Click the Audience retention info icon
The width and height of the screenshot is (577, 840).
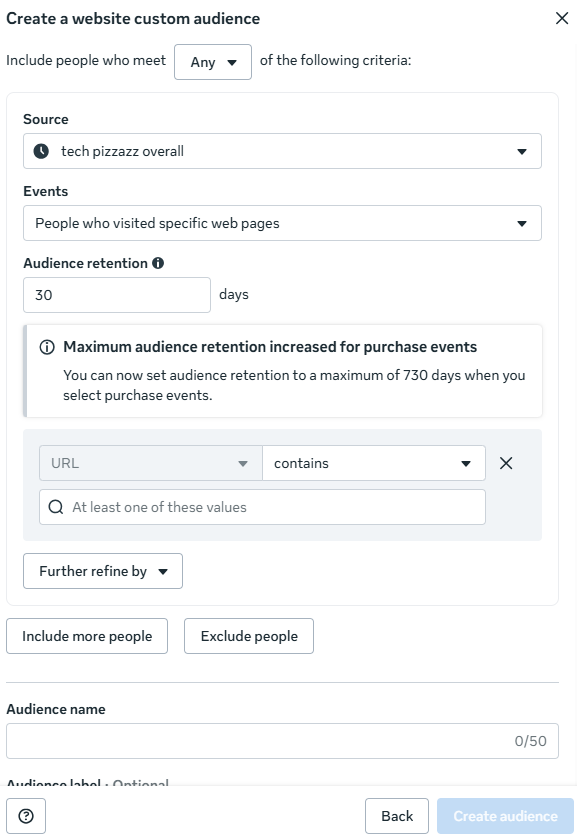pos(158,263)
